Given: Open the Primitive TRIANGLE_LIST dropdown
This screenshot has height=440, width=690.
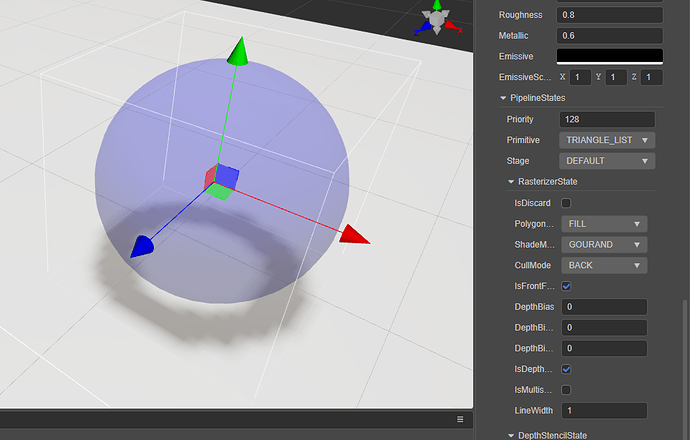Looking at the screenshot, I should point(607,140).
